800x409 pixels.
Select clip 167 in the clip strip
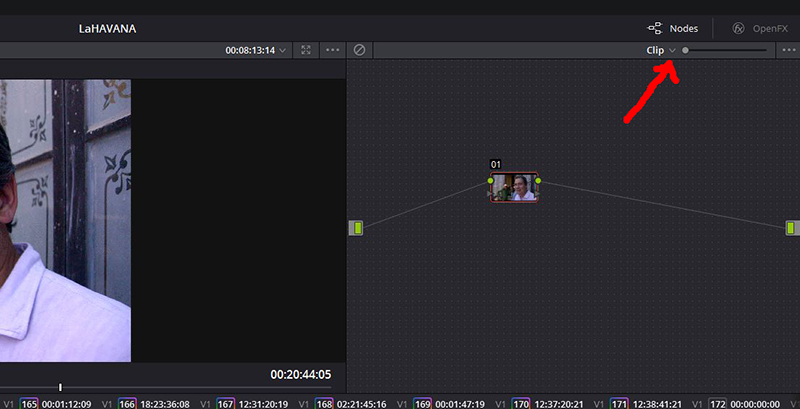point(226,404)
